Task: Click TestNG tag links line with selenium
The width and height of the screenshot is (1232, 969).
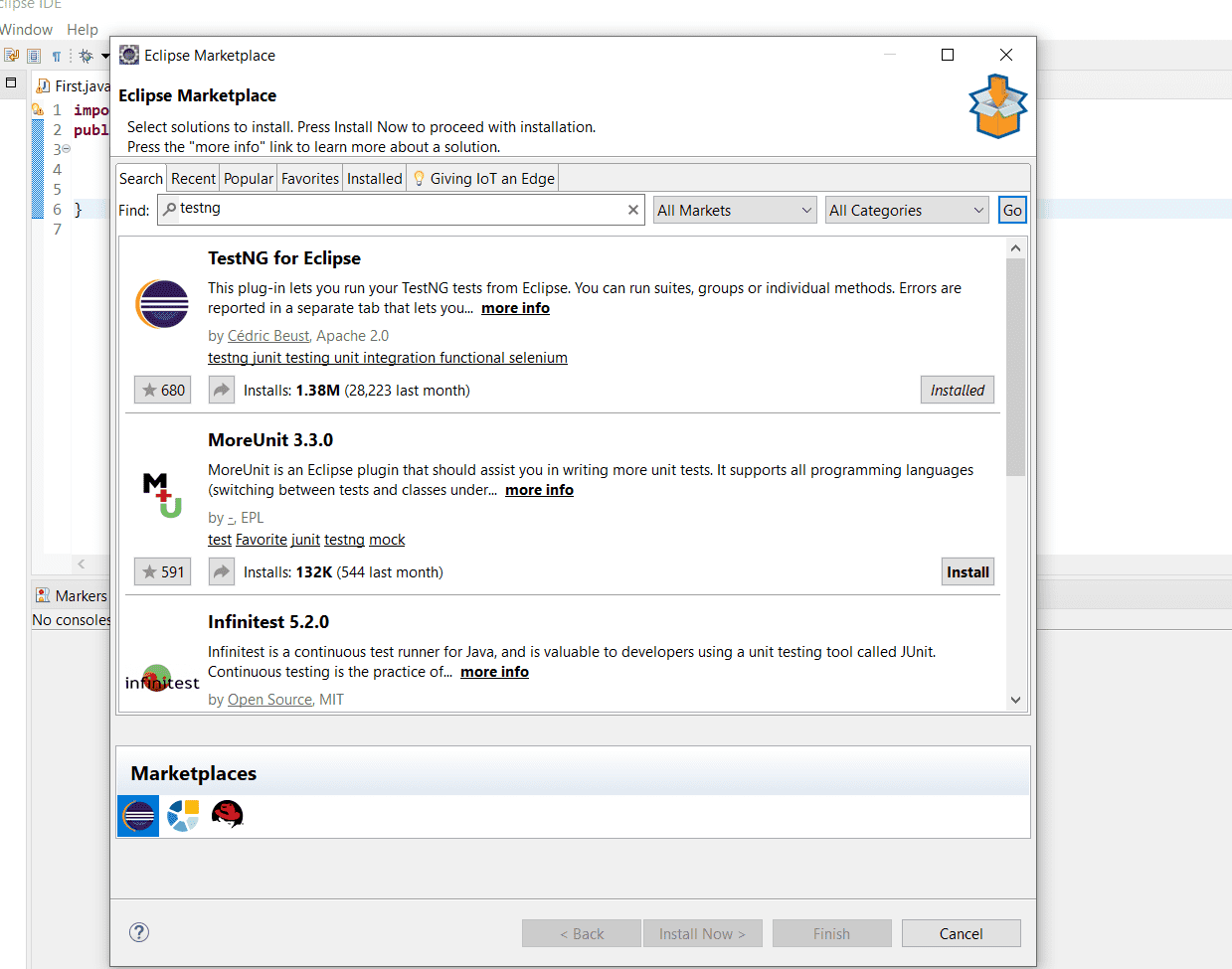Action: [388, 358]
